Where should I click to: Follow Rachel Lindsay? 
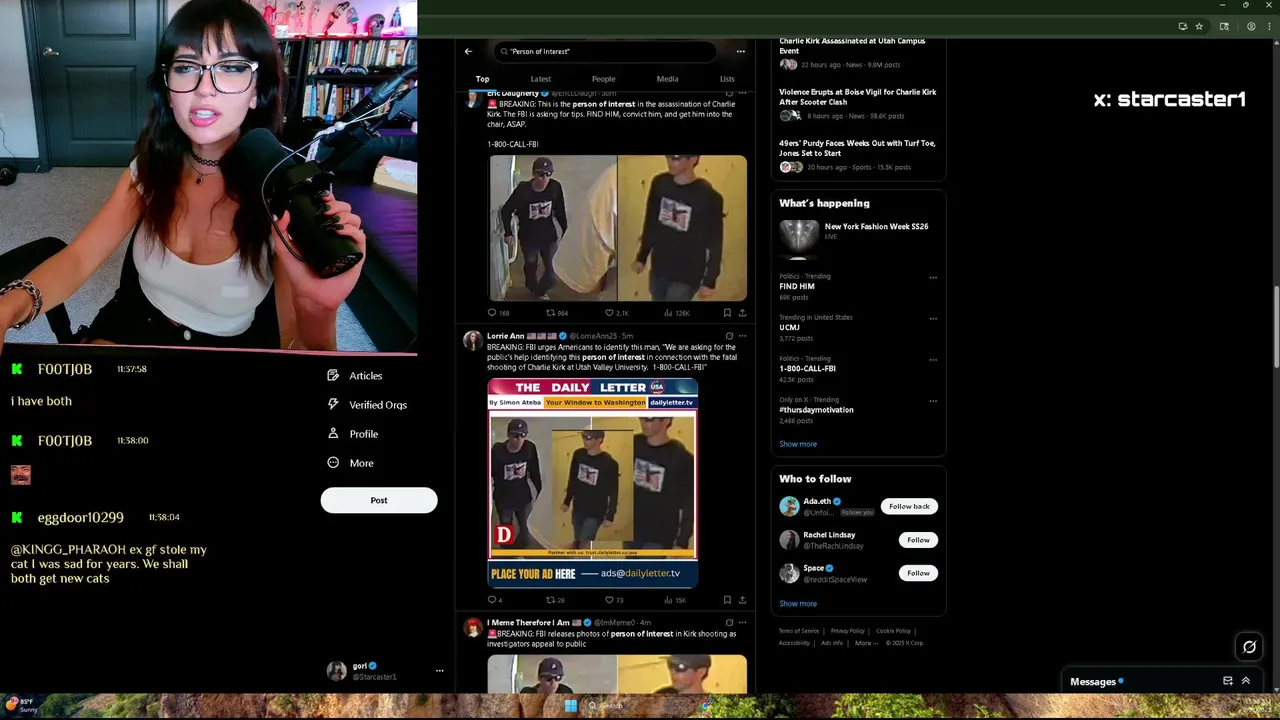pos(918,540)
